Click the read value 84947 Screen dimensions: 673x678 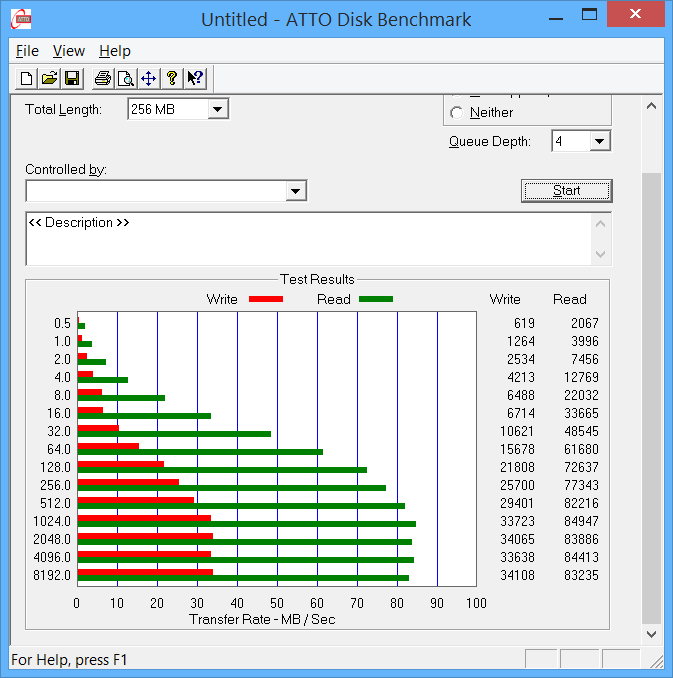pos(581,521)
